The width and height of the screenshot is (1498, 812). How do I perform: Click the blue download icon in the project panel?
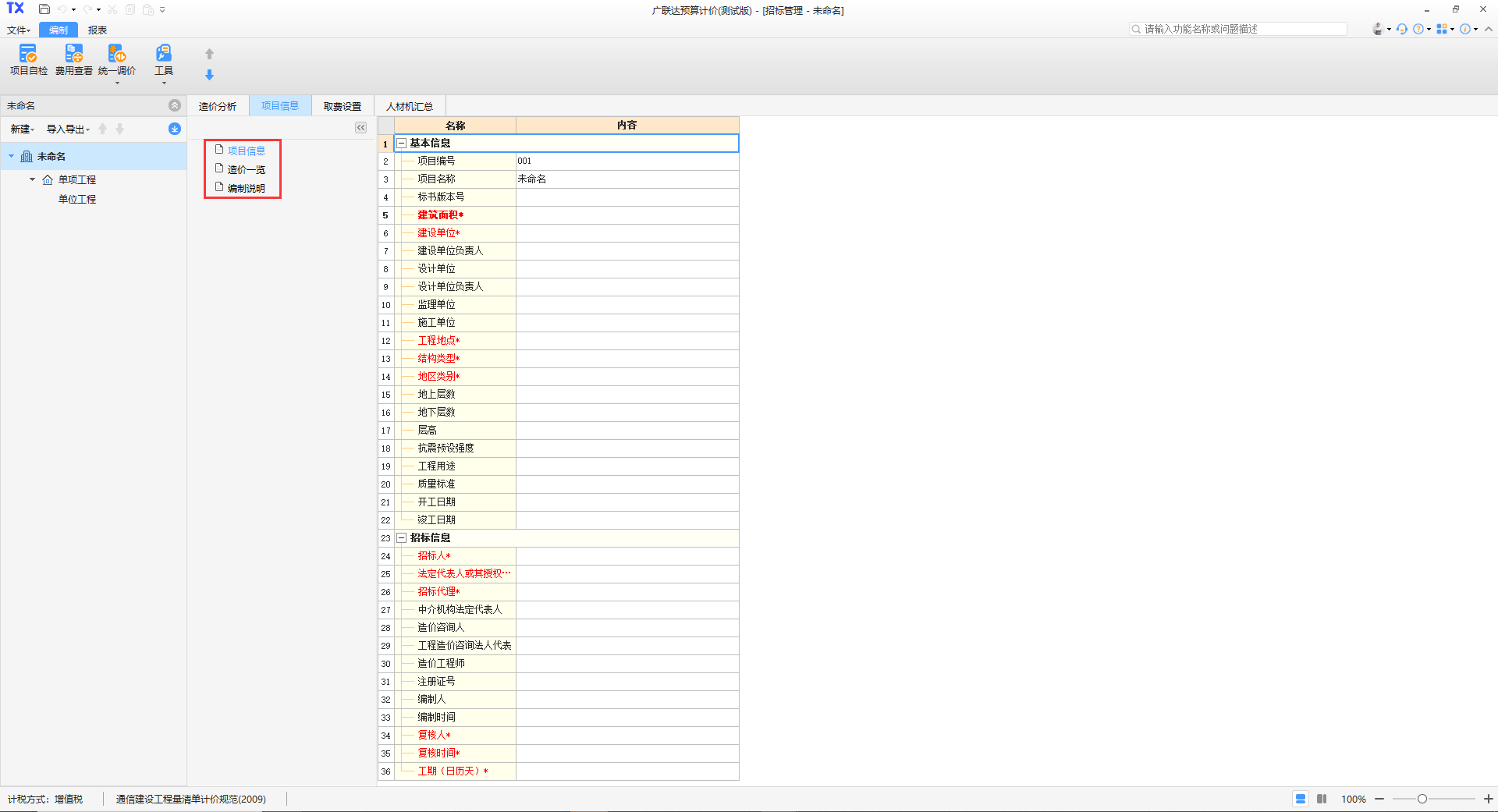pos(175,129)
